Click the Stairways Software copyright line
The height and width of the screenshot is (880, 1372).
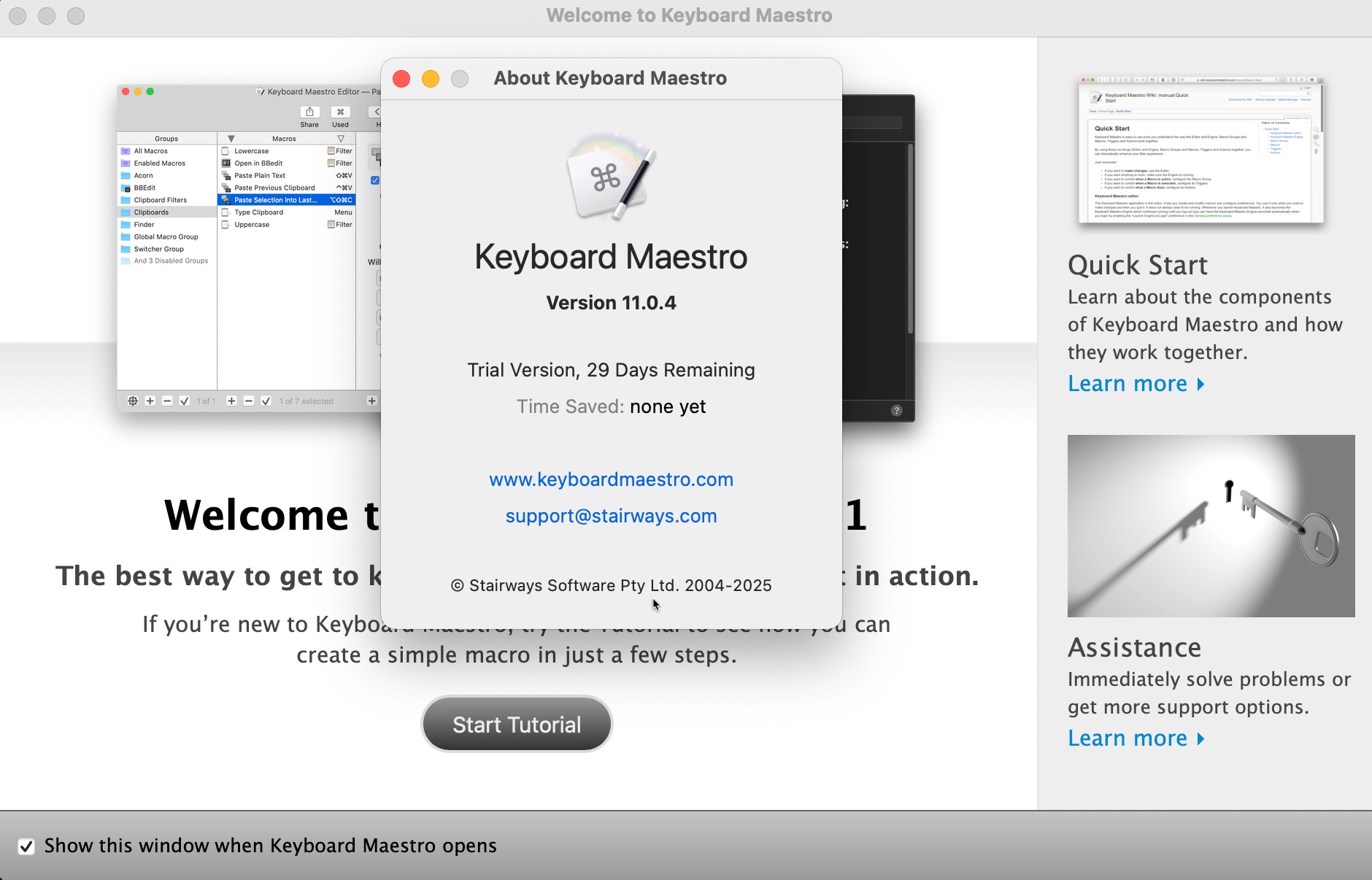[611, 585]
